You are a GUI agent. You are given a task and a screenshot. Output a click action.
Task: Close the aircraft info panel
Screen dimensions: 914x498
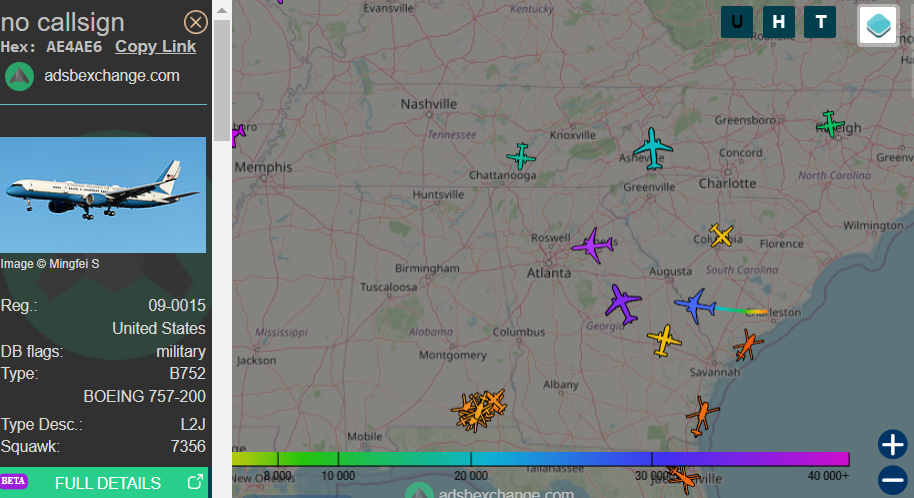[x=195, y=23]
